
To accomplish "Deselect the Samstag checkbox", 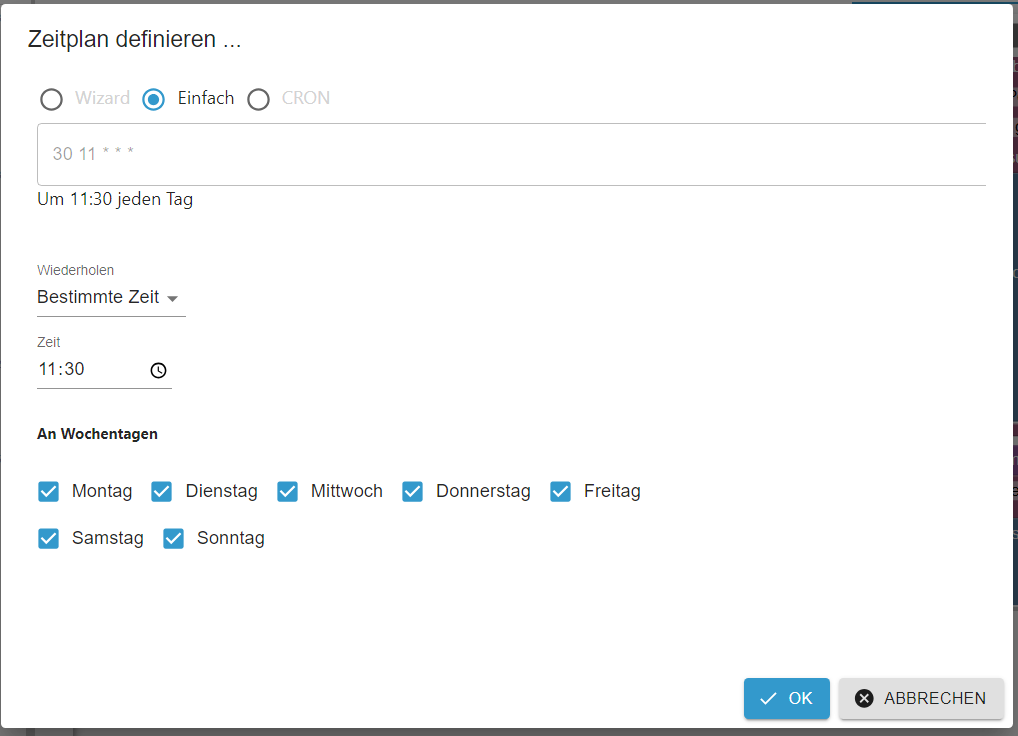I will tap(49, 539).
